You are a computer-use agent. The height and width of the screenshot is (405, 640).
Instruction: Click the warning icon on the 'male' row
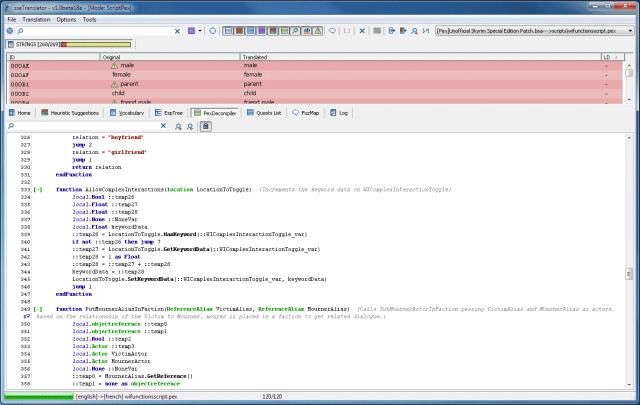[114, 65]
